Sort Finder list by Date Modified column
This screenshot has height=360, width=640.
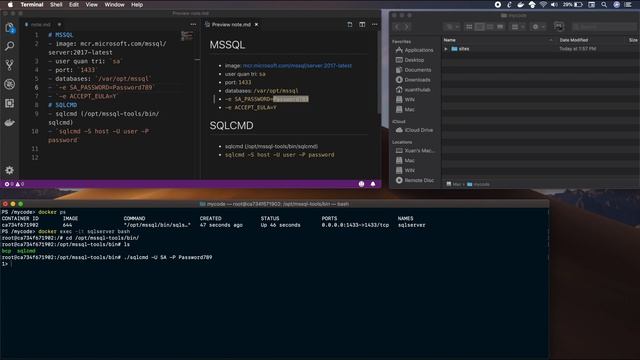590,40
